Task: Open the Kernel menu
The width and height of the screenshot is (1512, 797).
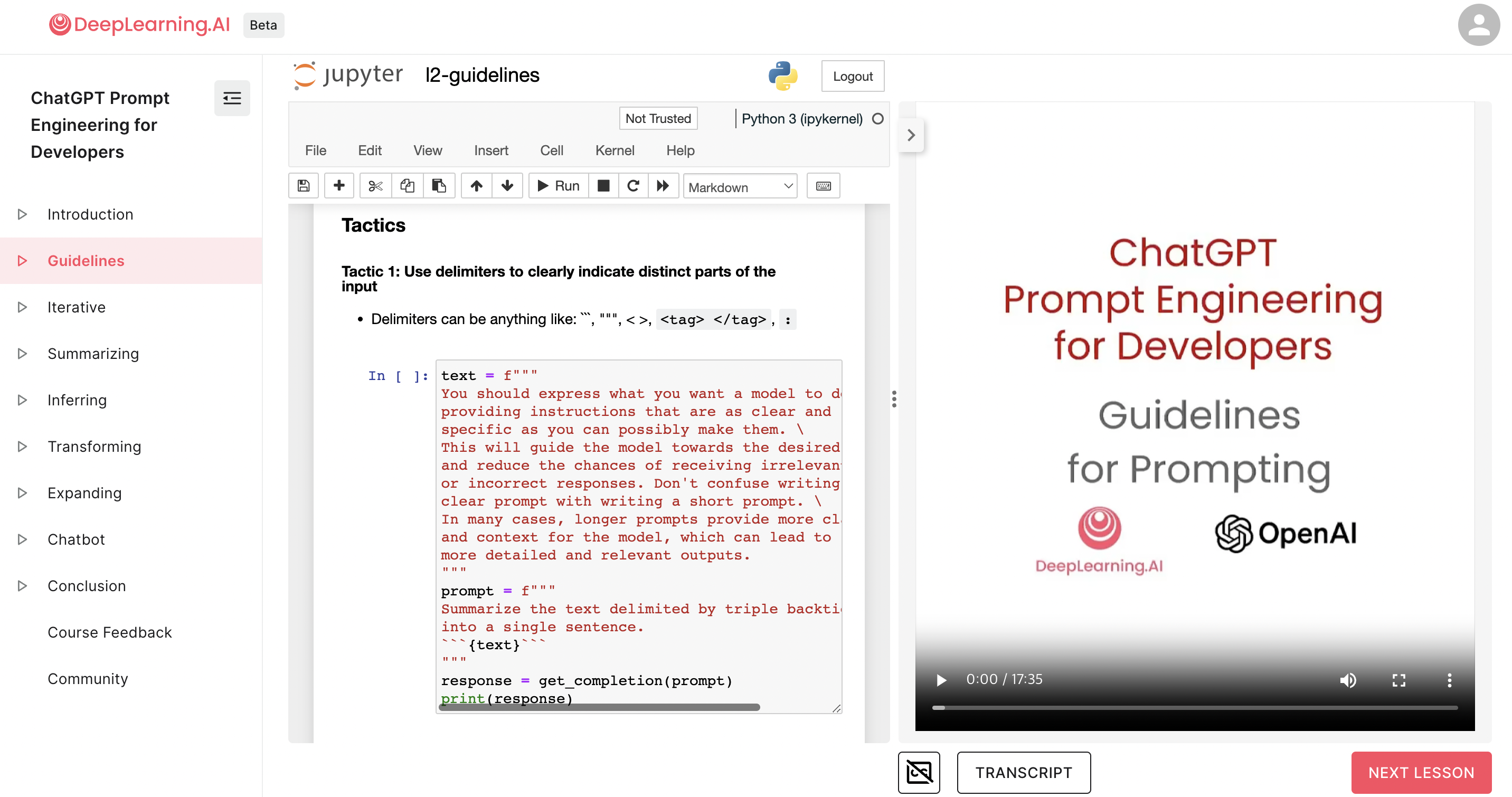Action: point(615,150)
